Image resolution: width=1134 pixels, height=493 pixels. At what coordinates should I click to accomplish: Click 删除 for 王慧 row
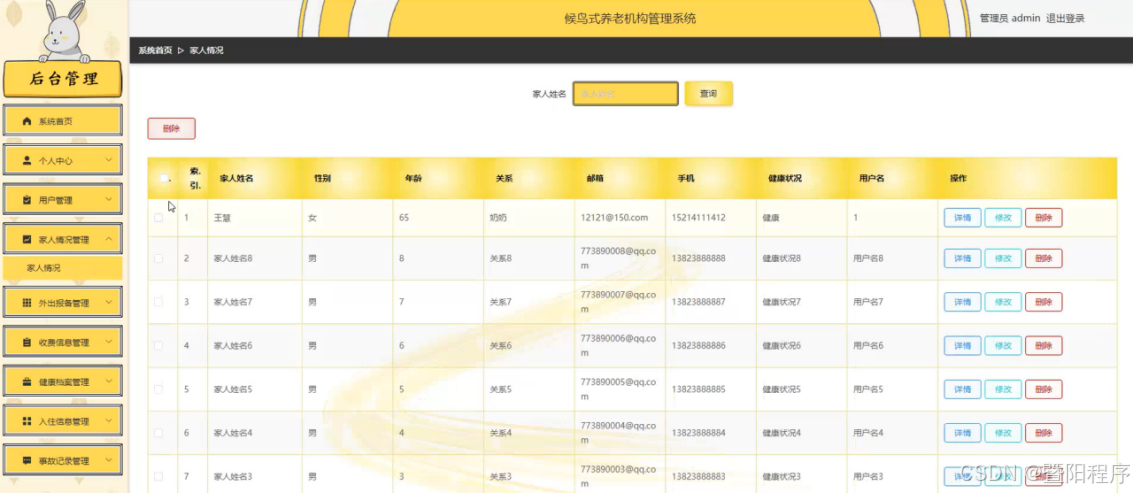pos(1044,218)
